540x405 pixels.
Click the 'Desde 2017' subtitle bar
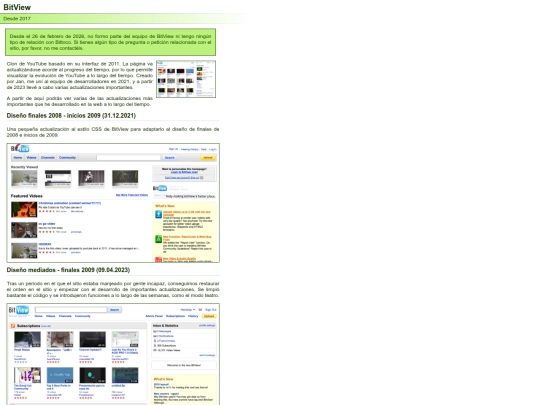pyautogui.click(x=124, y=19)
